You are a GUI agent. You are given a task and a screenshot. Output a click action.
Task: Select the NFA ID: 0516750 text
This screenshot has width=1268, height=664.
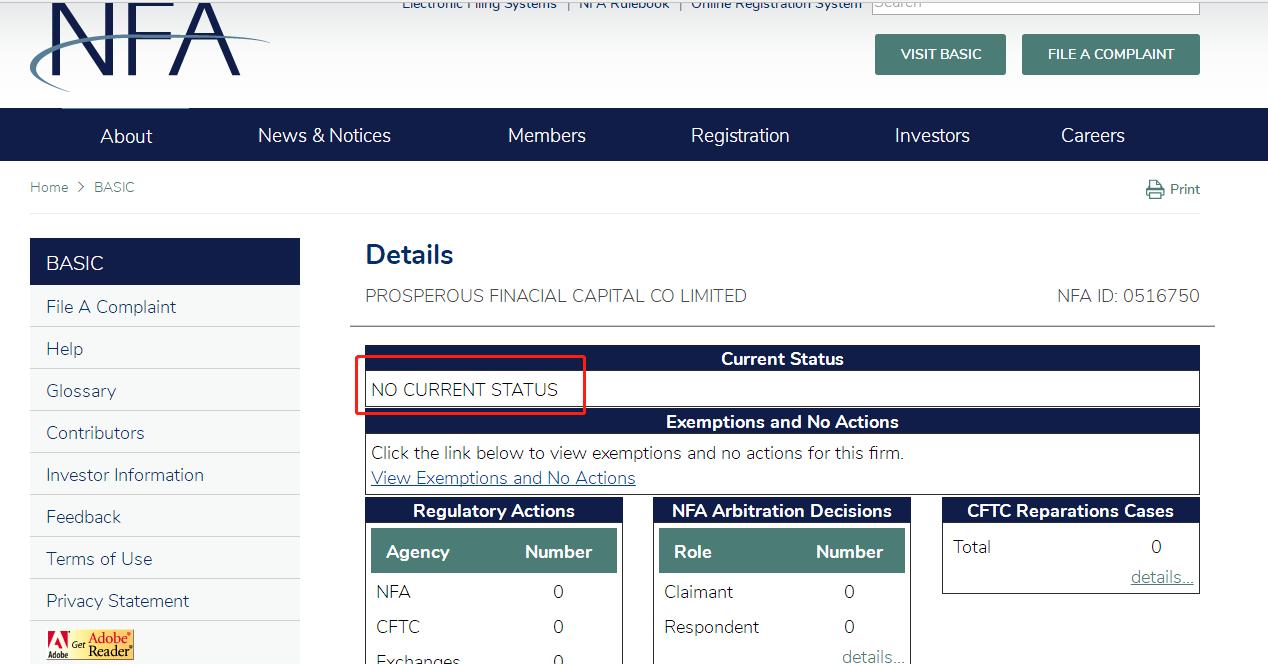[1128, 296]
